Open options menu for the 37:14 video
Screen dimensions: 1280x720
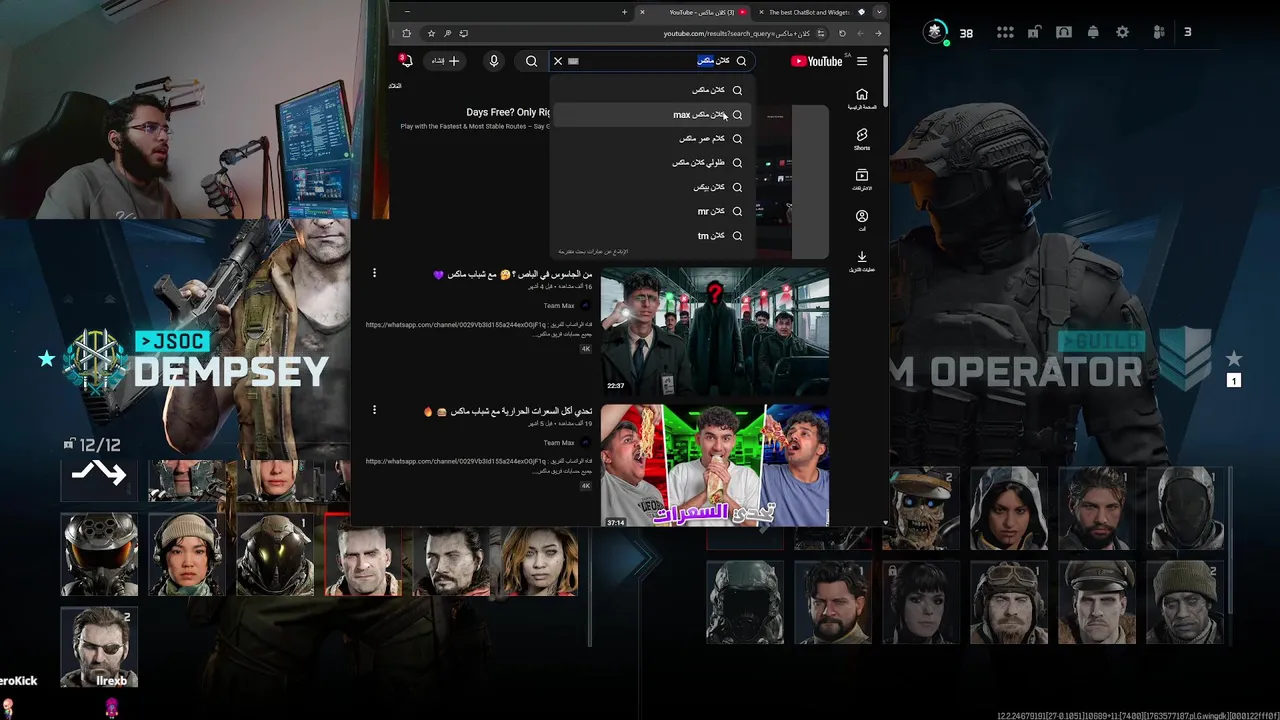[374, 410]
